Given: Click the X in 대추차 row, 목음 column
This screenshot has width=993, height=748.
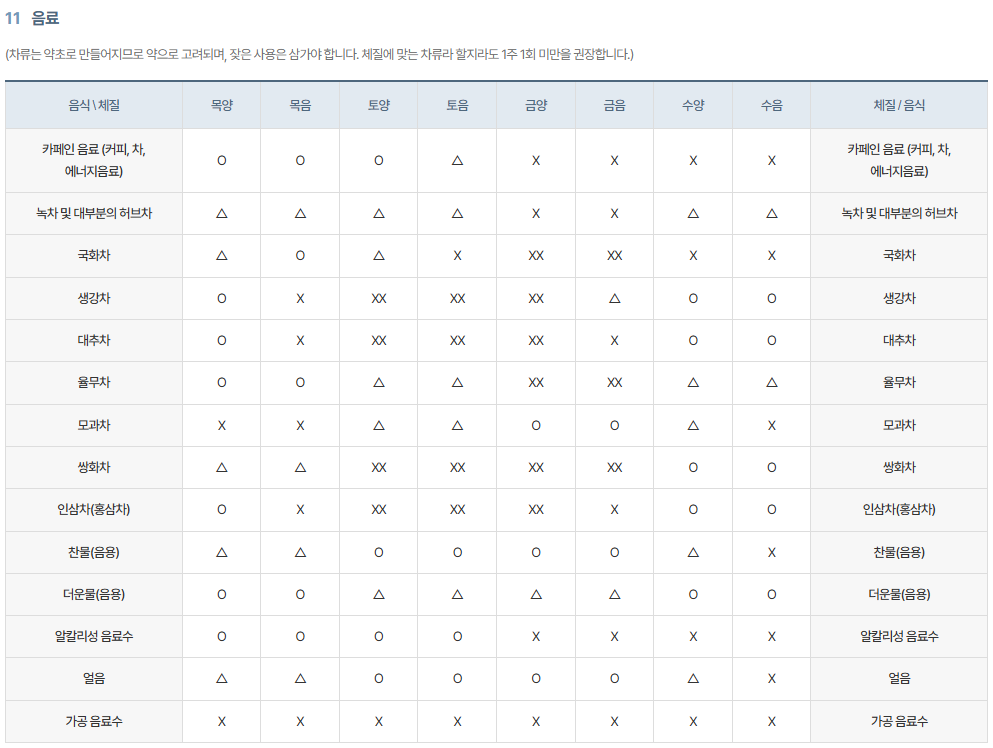Looking at the screenshot, I should click(300, 340).
